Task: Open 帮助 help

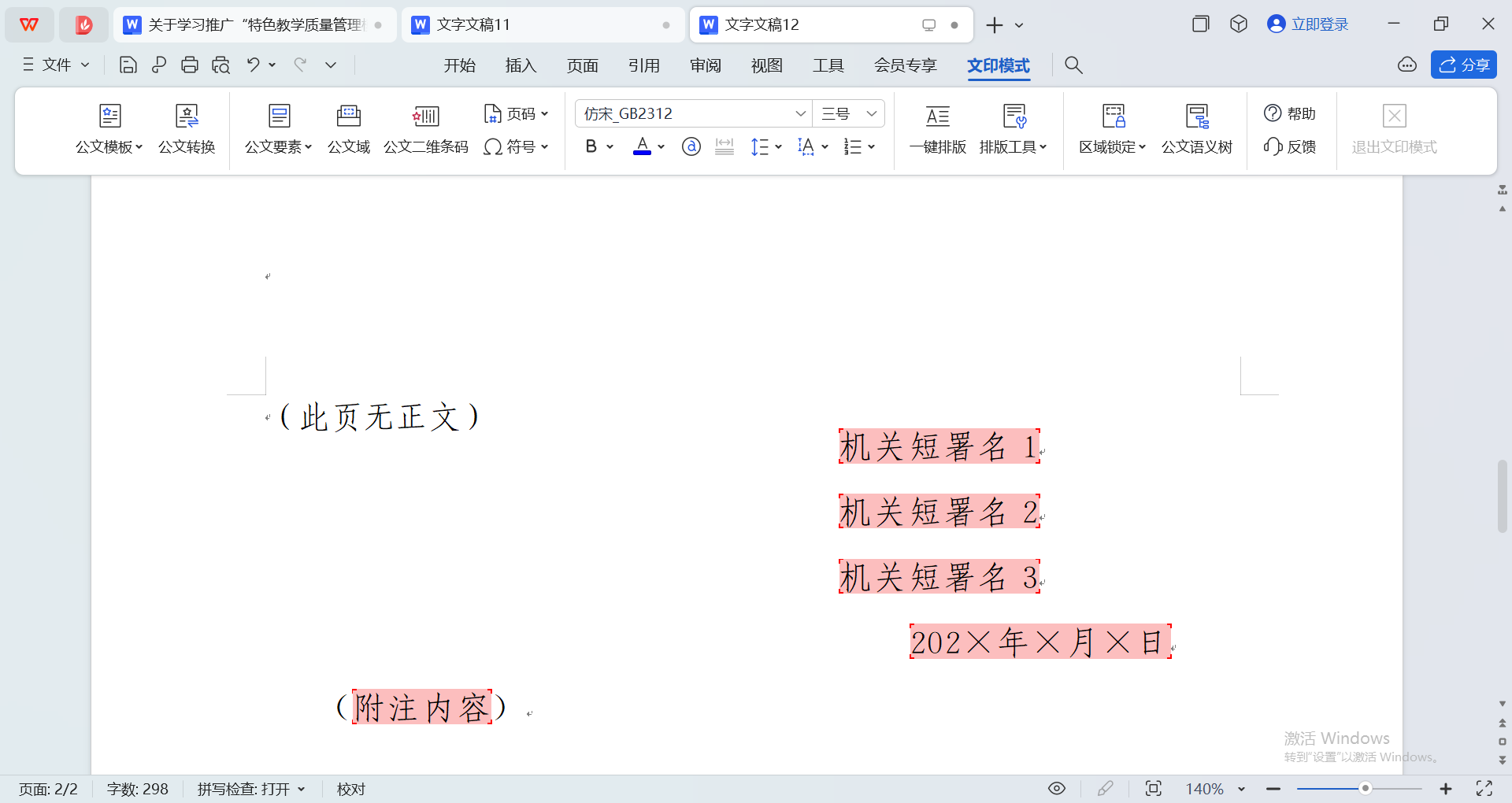Action: [x=1290, y=114]
